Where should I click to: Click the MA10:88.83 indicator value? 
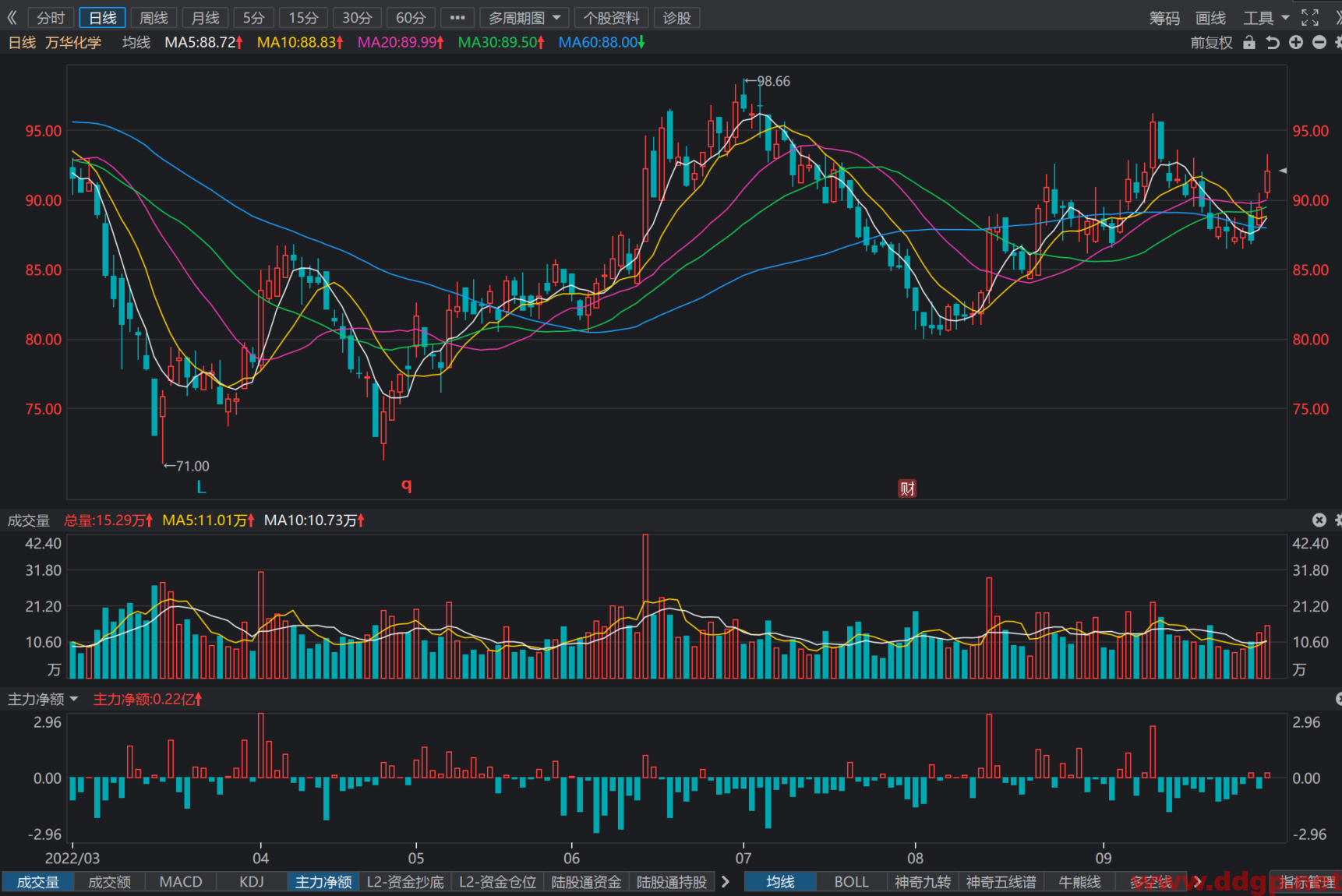click(x=300, y=42)
